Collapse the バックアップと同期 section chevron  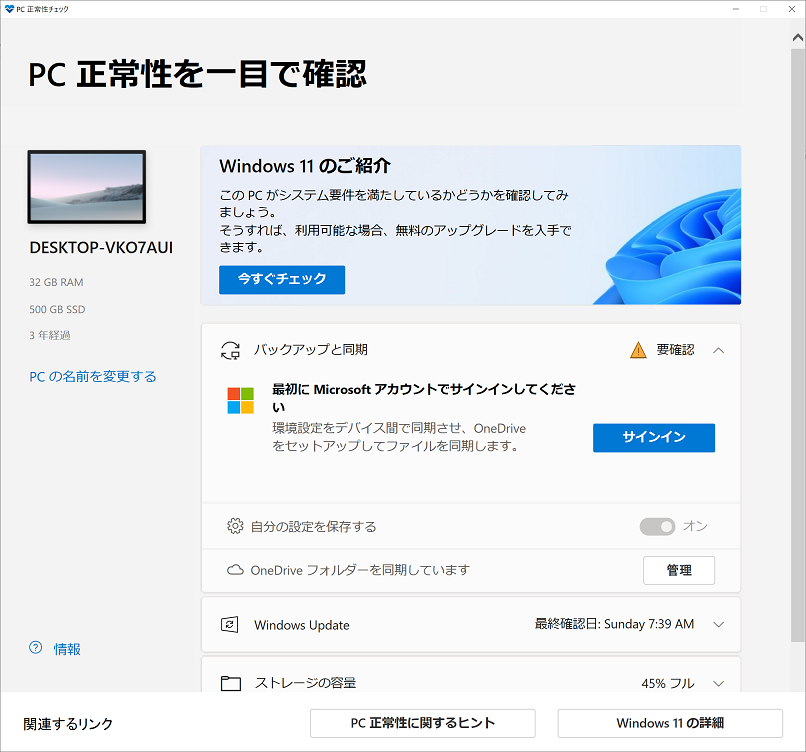pos(719,351)
